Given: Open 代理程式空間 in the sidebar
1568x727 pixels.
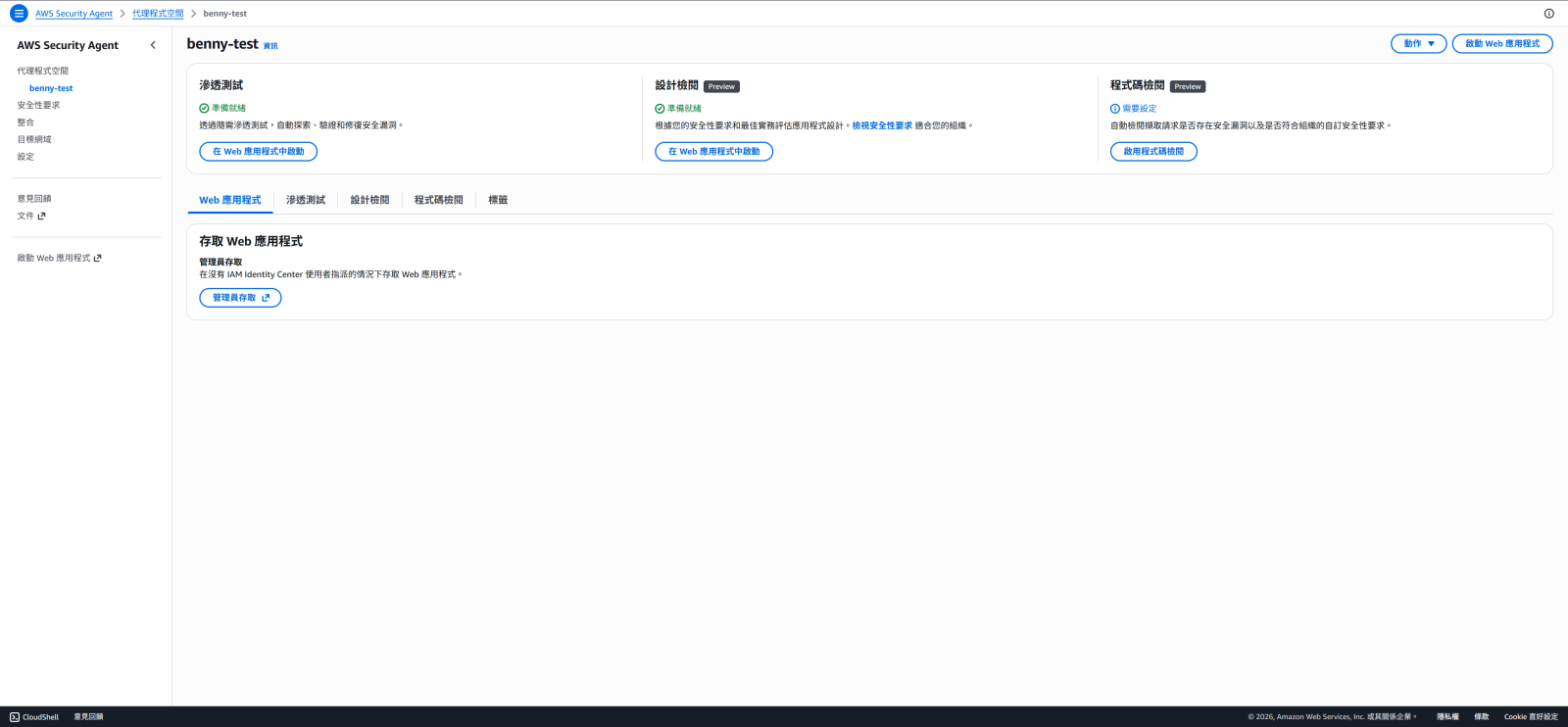Looking at the screenshot, I should pyautogui.click(x=42, y=72).
